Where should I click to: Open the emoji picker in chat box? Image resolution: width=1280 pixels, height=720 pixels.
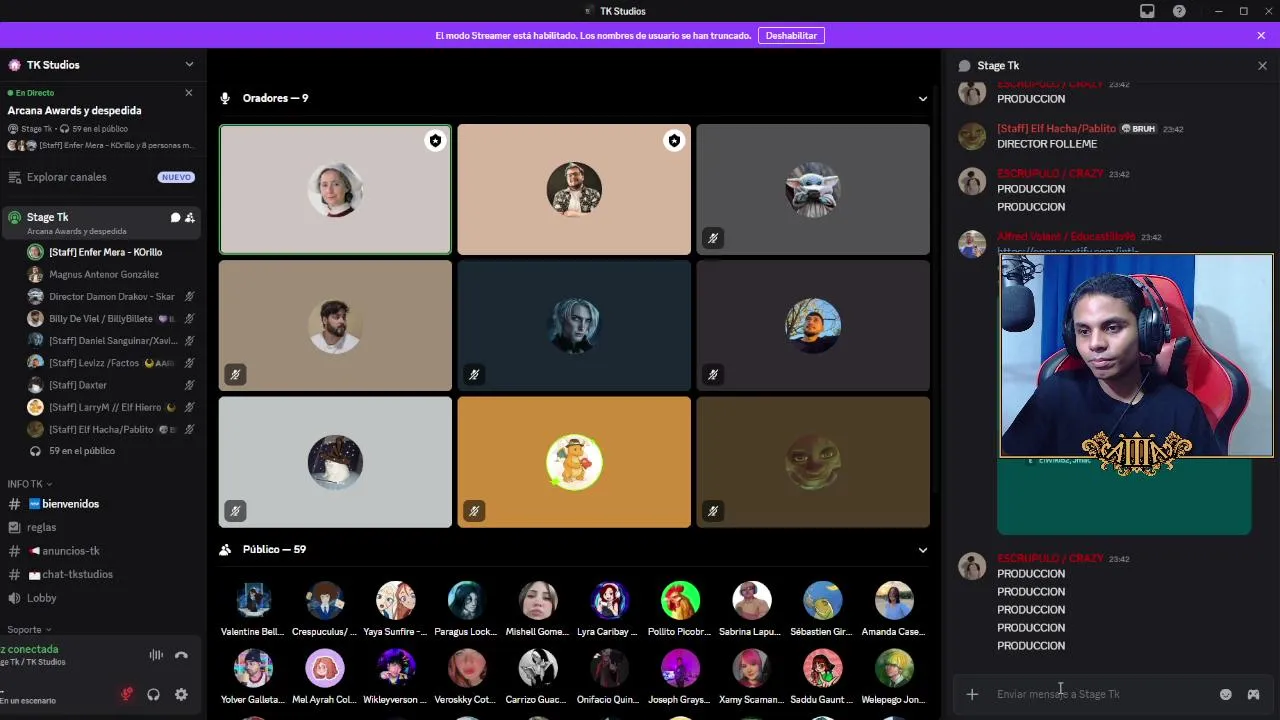(x=1226, y=694)
